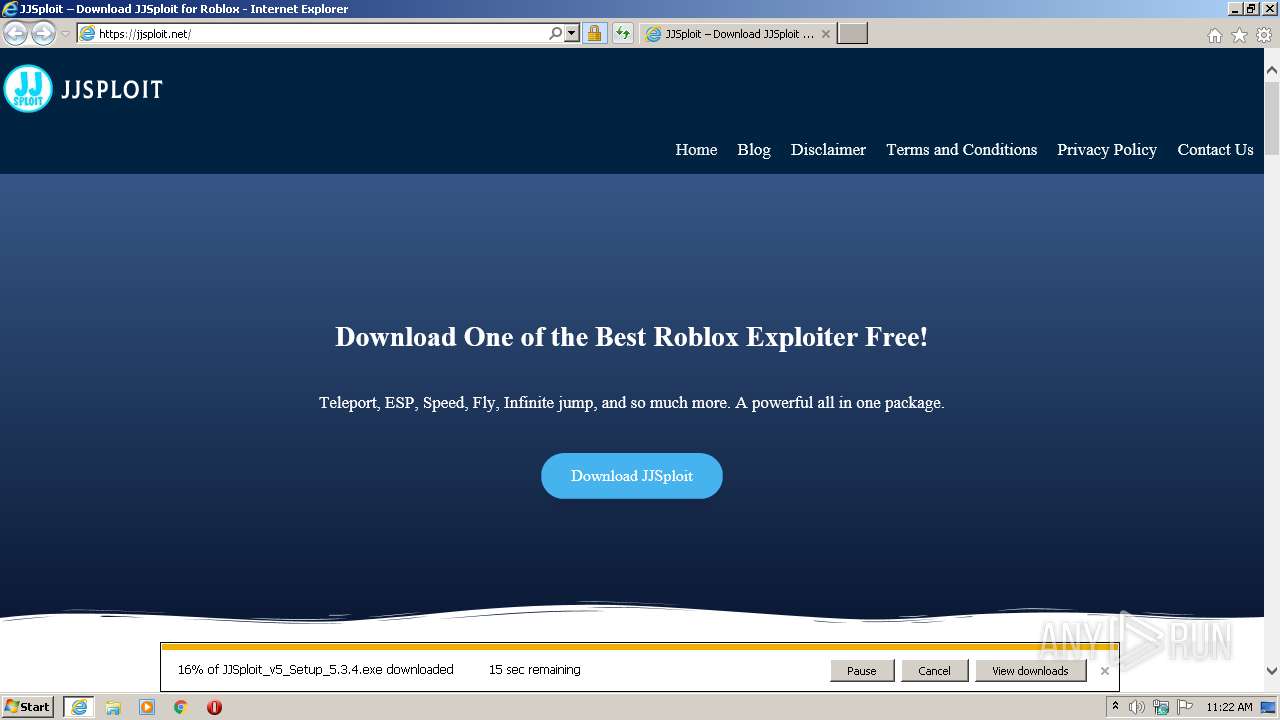Click the search magnifier in address bar
Screen dimensions: 1280x720
pos(556,33)
